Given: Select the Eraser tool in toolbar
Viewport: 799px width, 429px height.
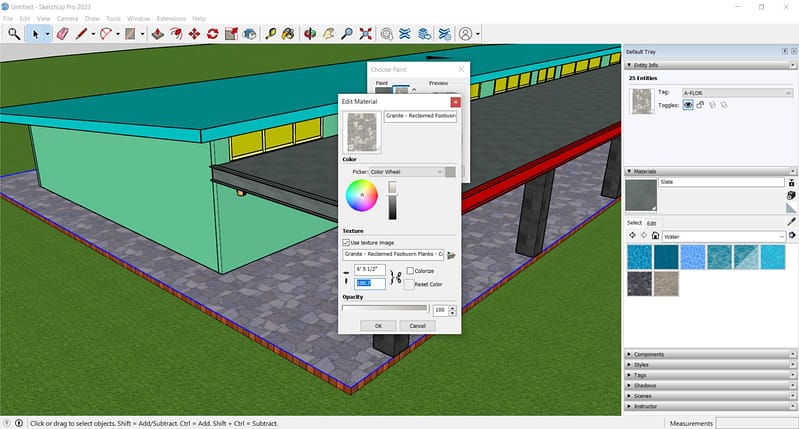Looking at the screenshot, I should [62, 33].
